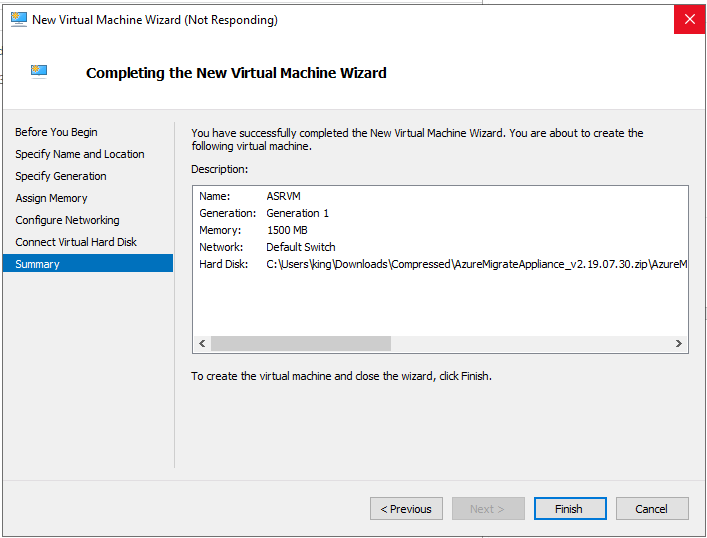Image resolution: width=707 pixels, height=538 pixels.
Task: Click the horizontal scrollbar thumb in description
Action: pyautogui.click(x=301, y=344)
